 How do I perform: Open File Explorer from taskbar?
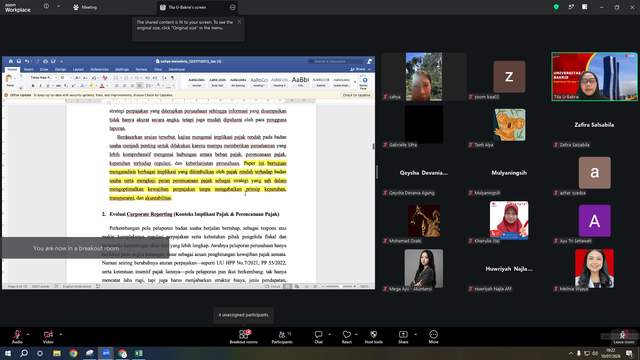point(57,353)
